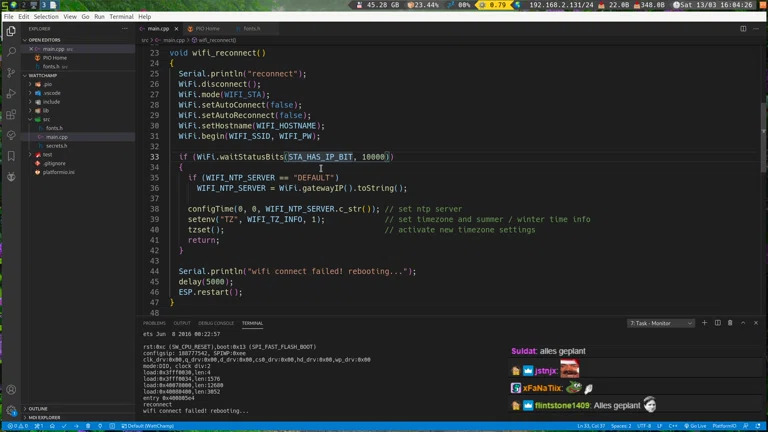
Task: Add a new terminal with plus icon
Action: pyautogui.click(x=704, y=323)
